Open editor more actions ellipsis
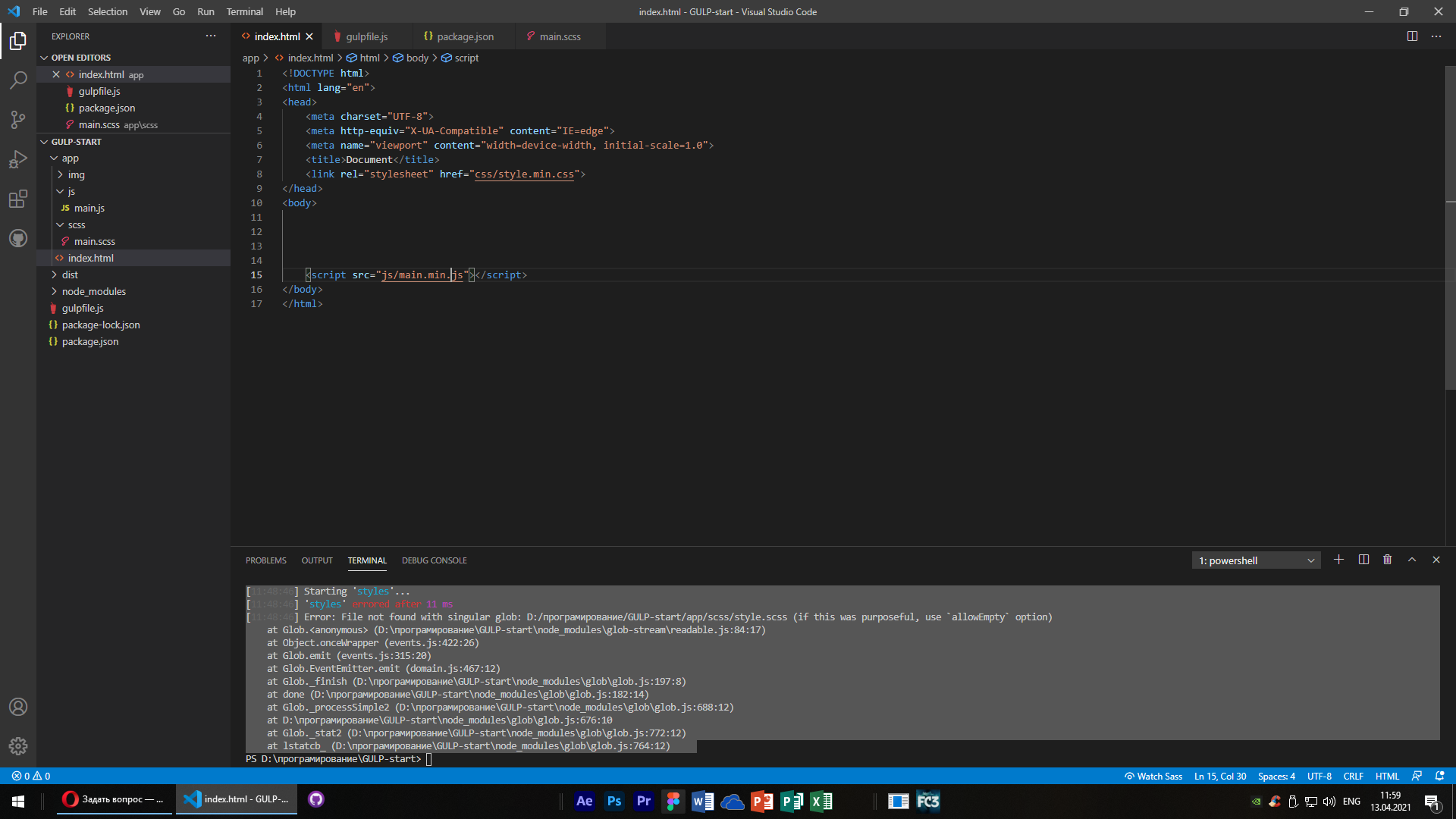Screen dimensions: 1456x819 (1436, 36)
